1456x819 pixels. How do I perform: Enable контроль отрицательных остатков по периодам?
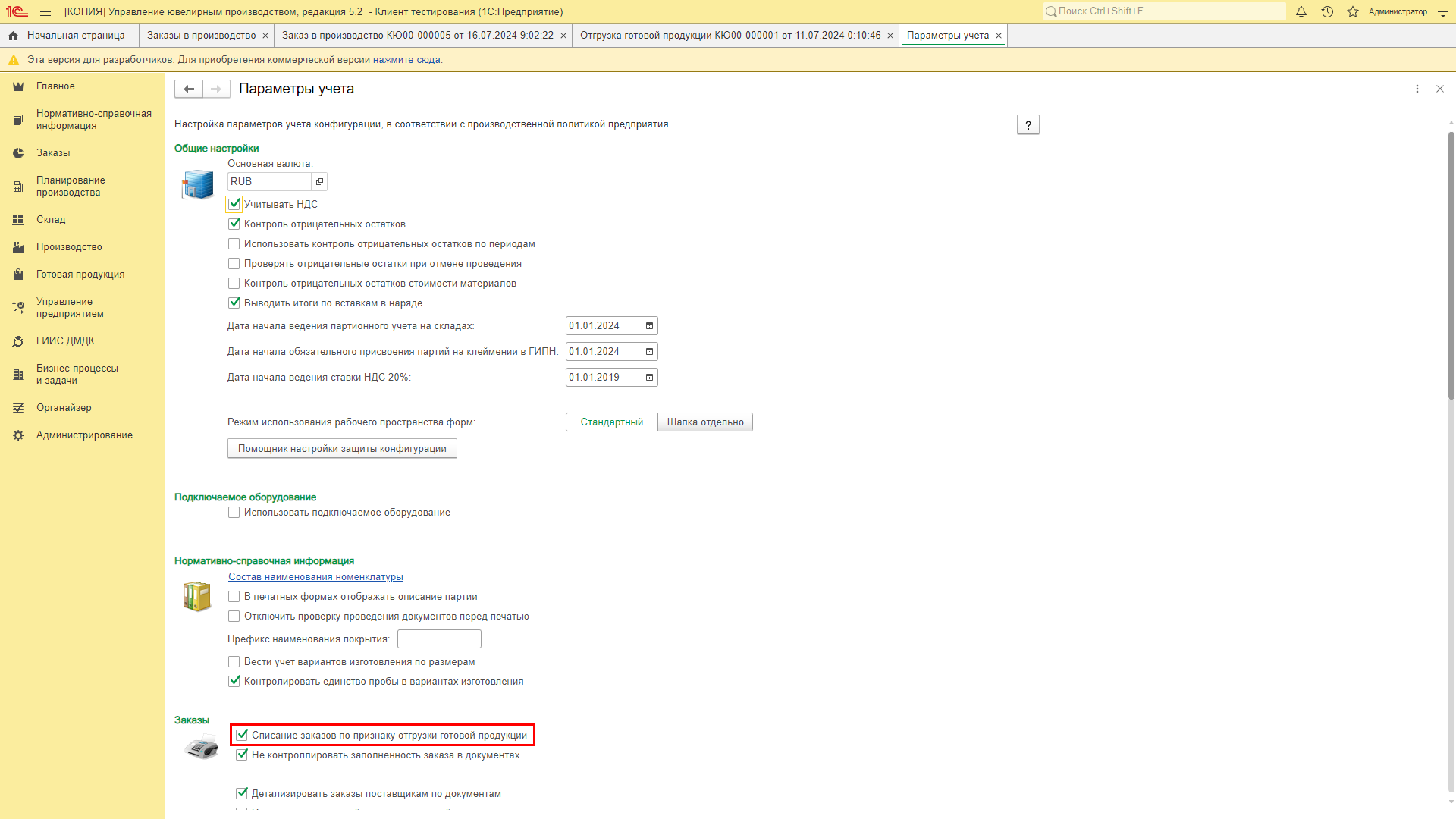tap(234, 243)
